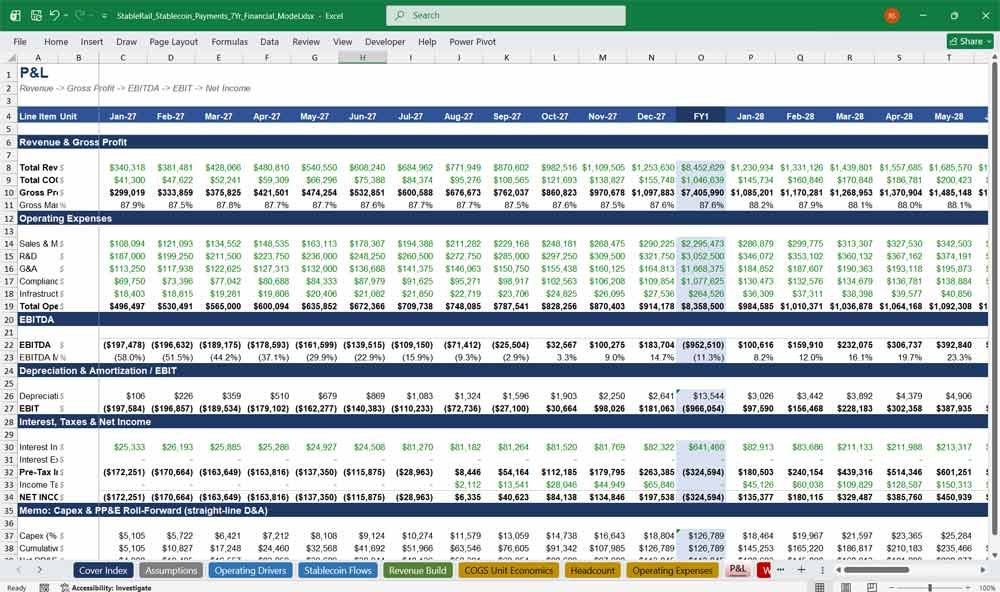This screenshot has width=1000, height=592.
Task: Click the Share button
Action: [969, 41]
